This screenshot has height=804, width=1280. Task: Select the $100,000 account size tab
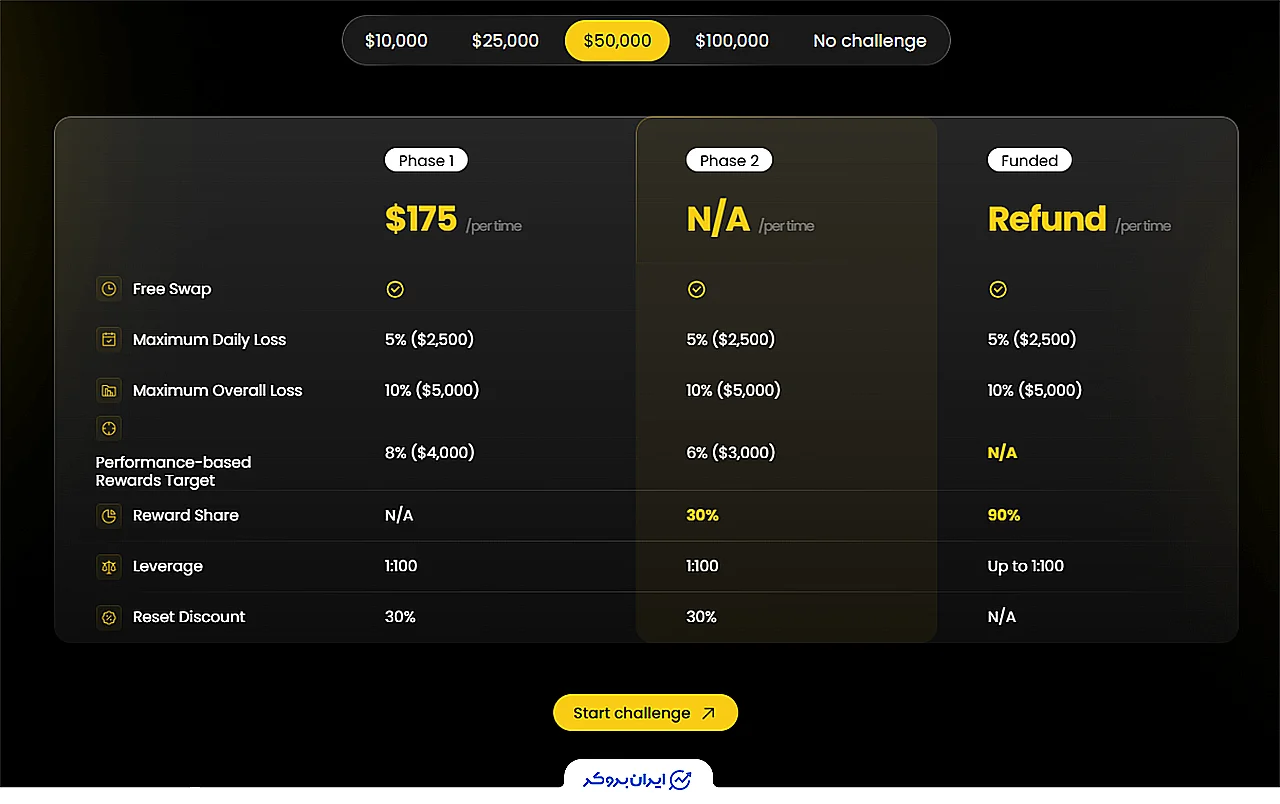click(x=732, y=41)
